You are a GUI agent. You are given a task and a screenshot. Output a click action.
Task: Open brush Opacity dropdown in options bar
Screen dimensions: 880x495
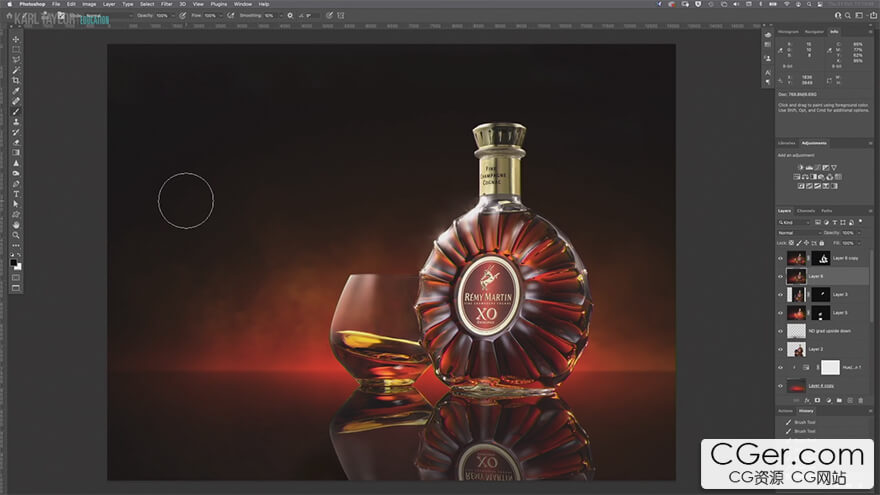click(172, 16)
